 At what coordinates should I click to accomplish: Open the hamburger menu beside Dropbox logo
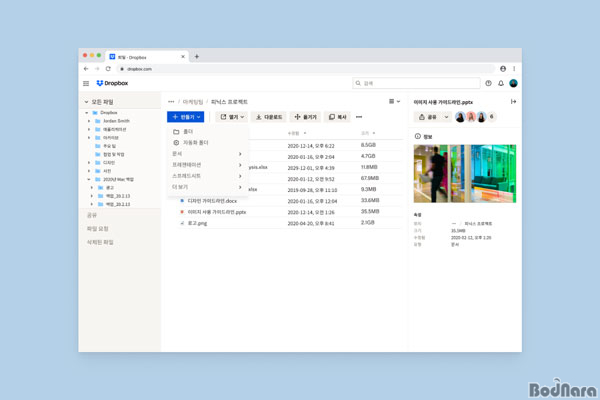(x=86, y=83)
